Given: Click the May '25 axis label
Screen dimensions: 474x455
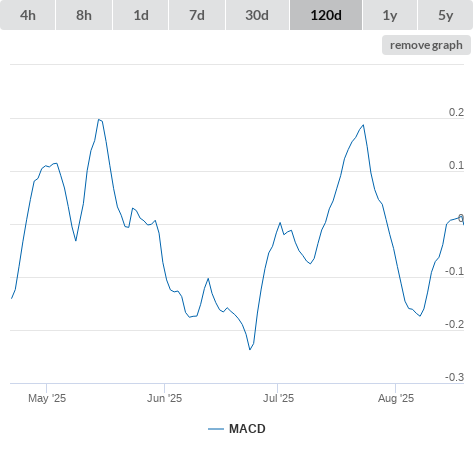Looking at the screenshot, I should click(x=47, y=398).
